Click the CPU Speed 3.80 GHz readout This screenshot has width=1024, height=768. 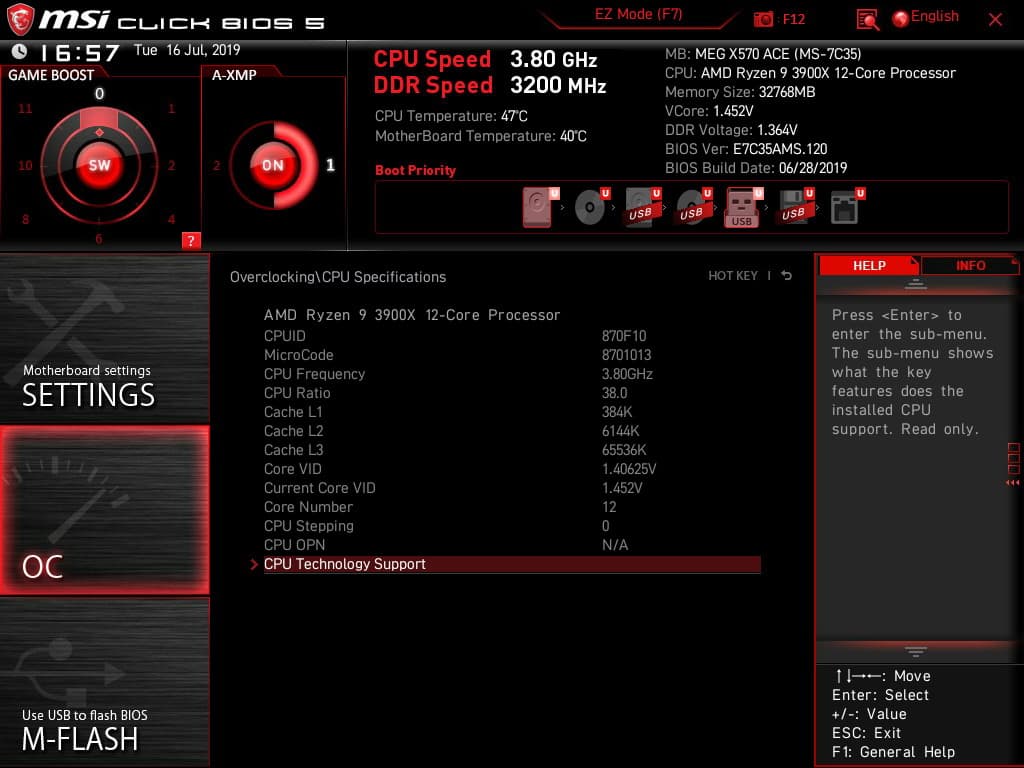tap(485, 59)
